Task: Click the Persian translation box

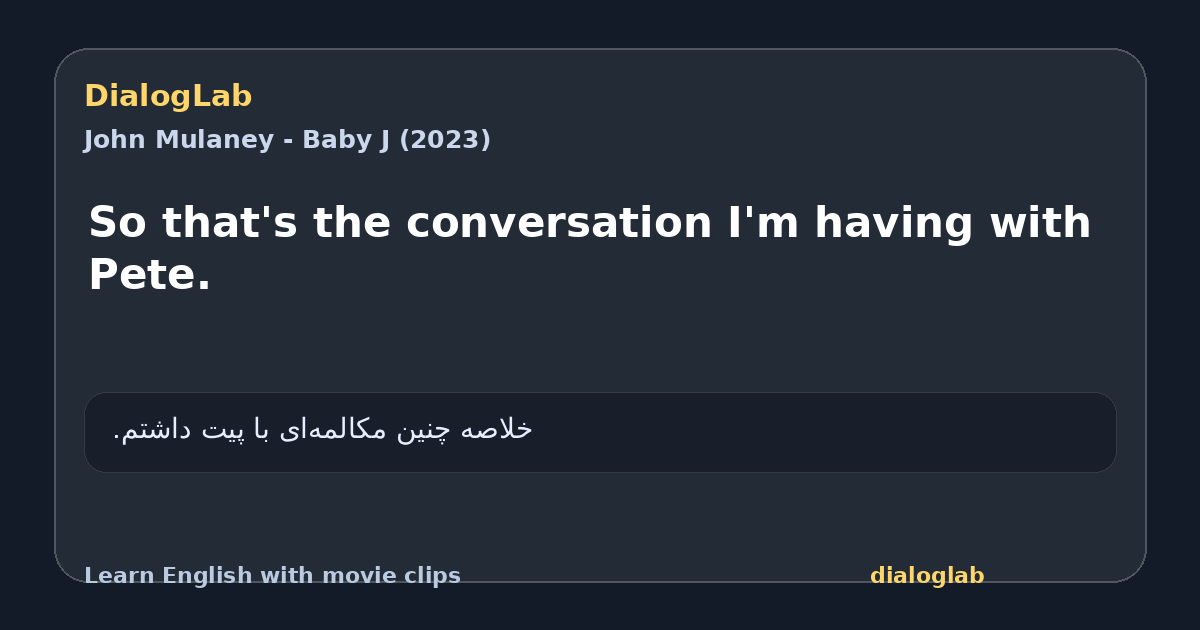Action: click(600, 432)
